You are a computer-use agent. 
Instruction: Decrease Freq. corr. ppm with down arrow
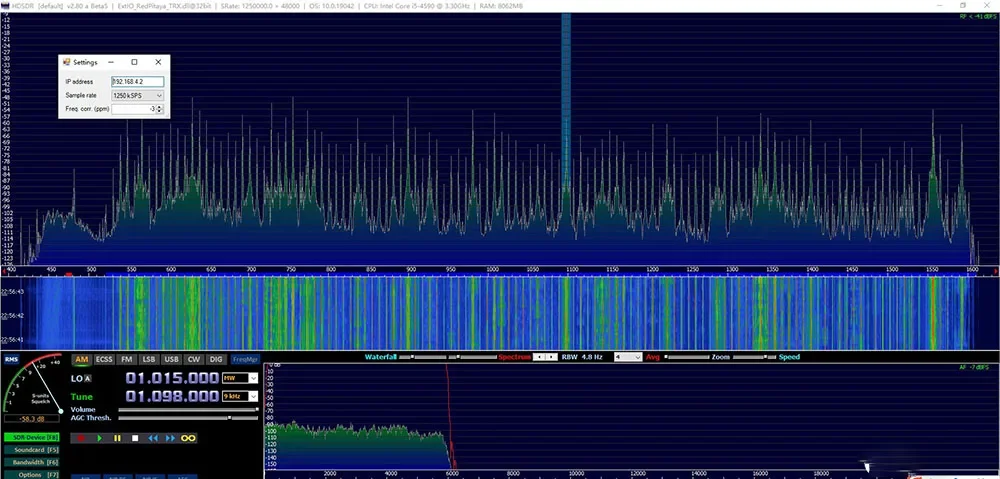click(159, 112)
